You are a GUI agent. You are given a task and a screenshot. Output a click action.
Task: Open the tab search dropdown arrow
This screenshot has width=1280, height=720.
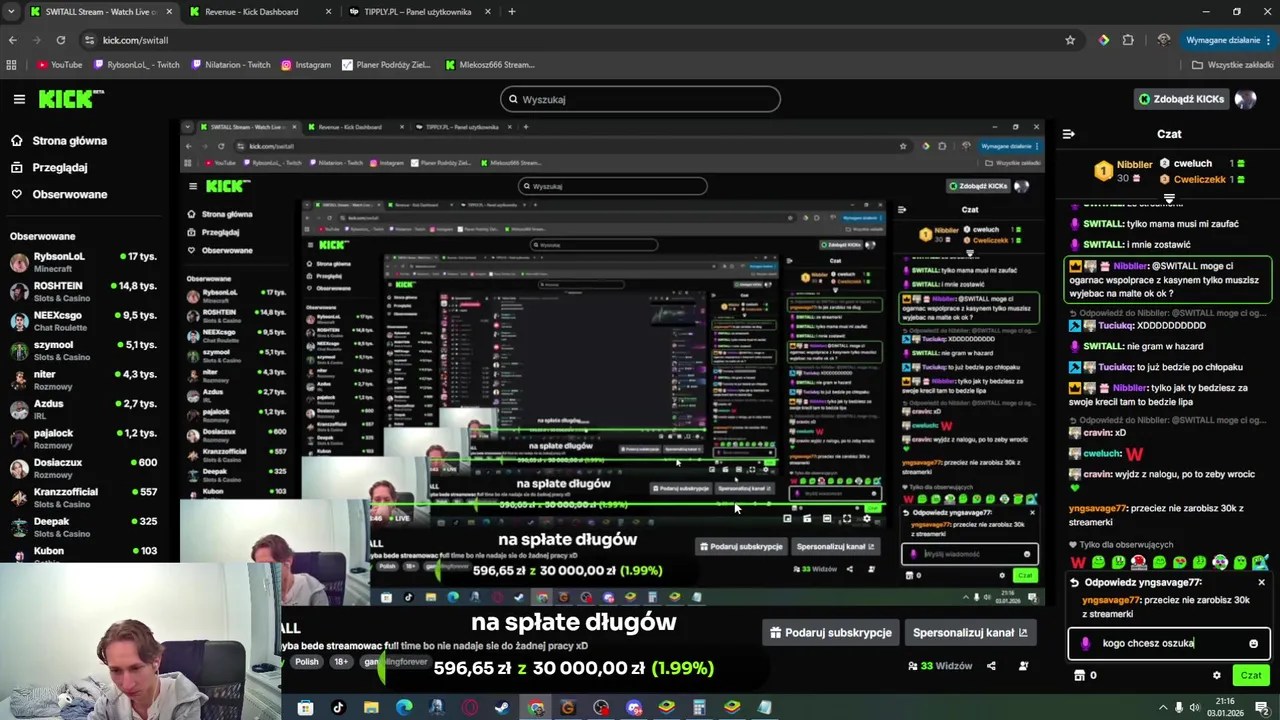pos(11,12)
